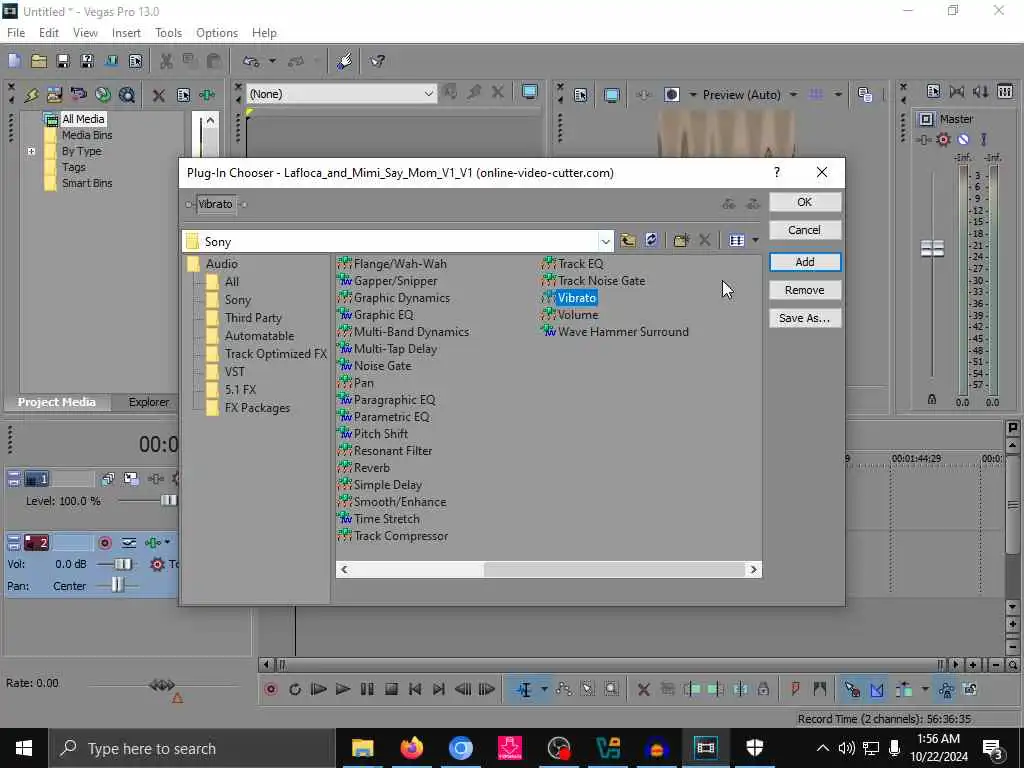The image size is (1024, 768).
Task: Click the Undo arrow icon
Action: coord(251,61)
